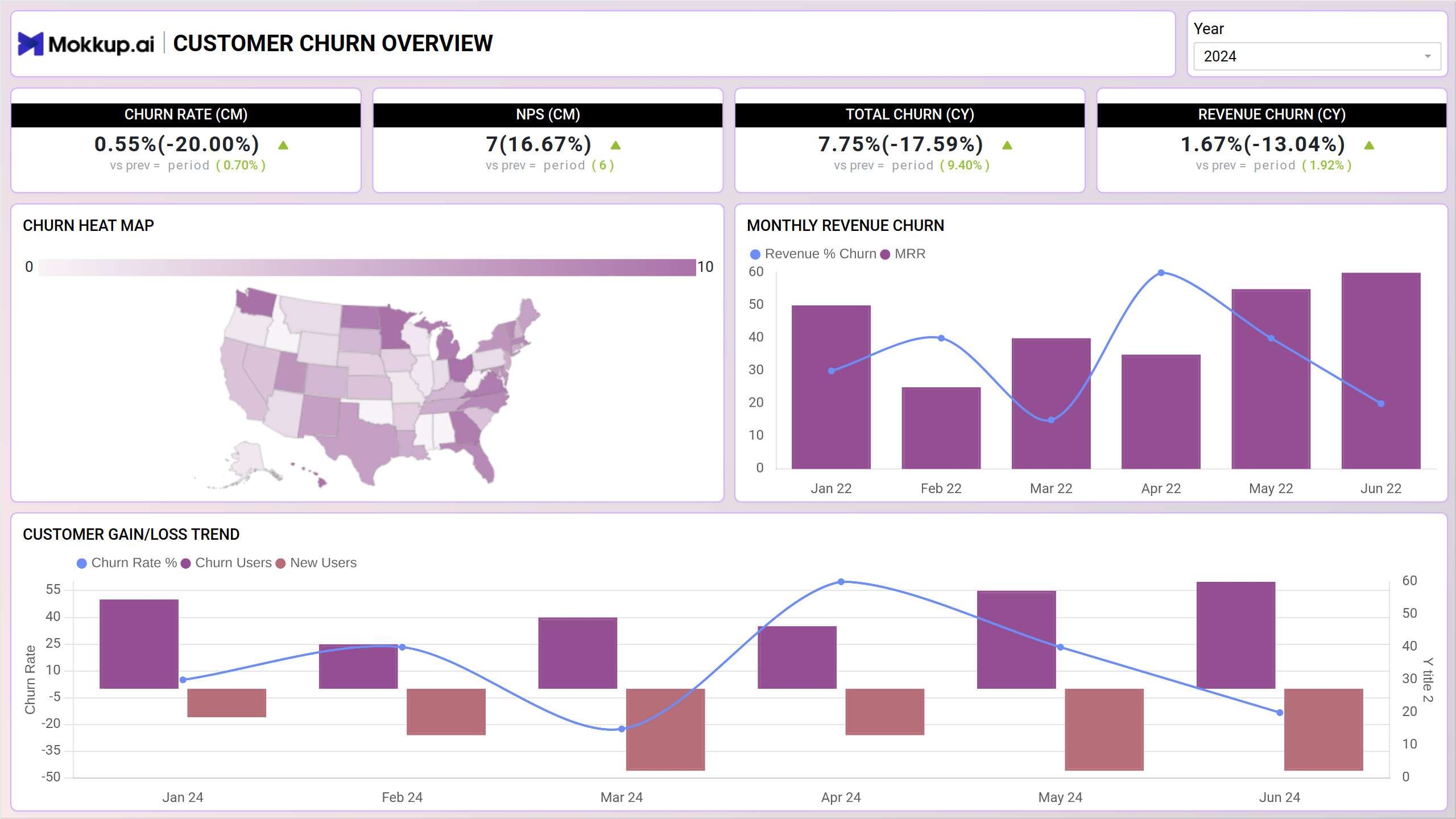Click Apr 22 peak point on revenue churn line
The width and height of the screenshot is (1456, 819).
[x=1161, y=273]
